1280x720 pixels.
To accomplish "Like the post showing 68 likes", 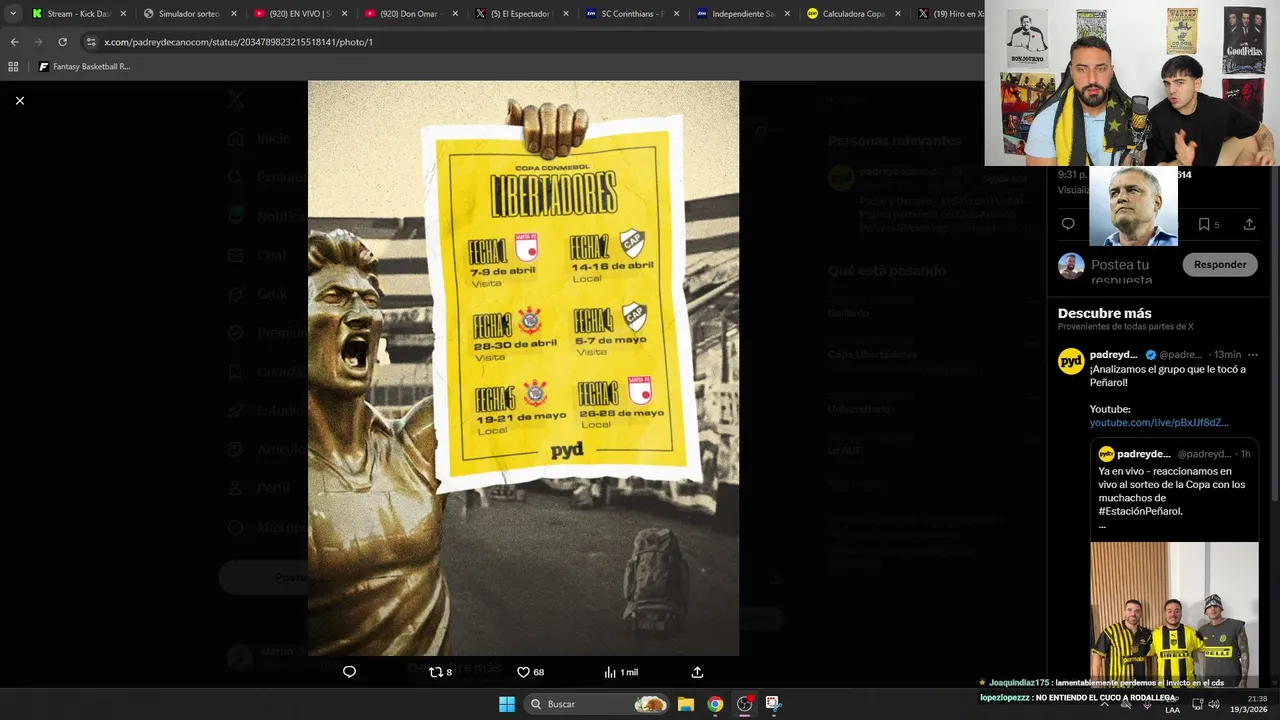I will (x=530, y=672).
